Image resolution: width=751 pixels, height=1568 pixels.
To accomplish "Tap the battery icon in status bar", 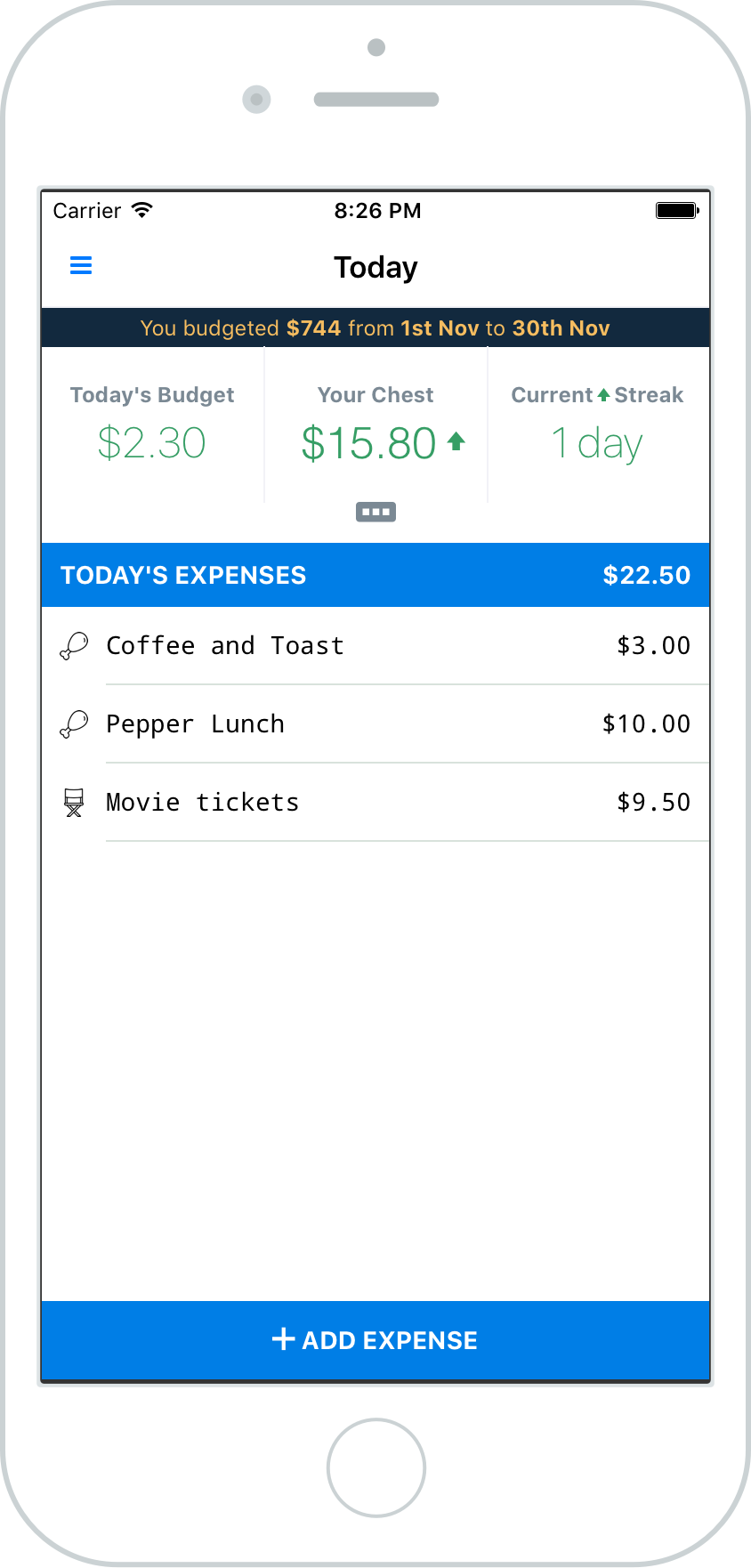I will [x=677, y=211].
